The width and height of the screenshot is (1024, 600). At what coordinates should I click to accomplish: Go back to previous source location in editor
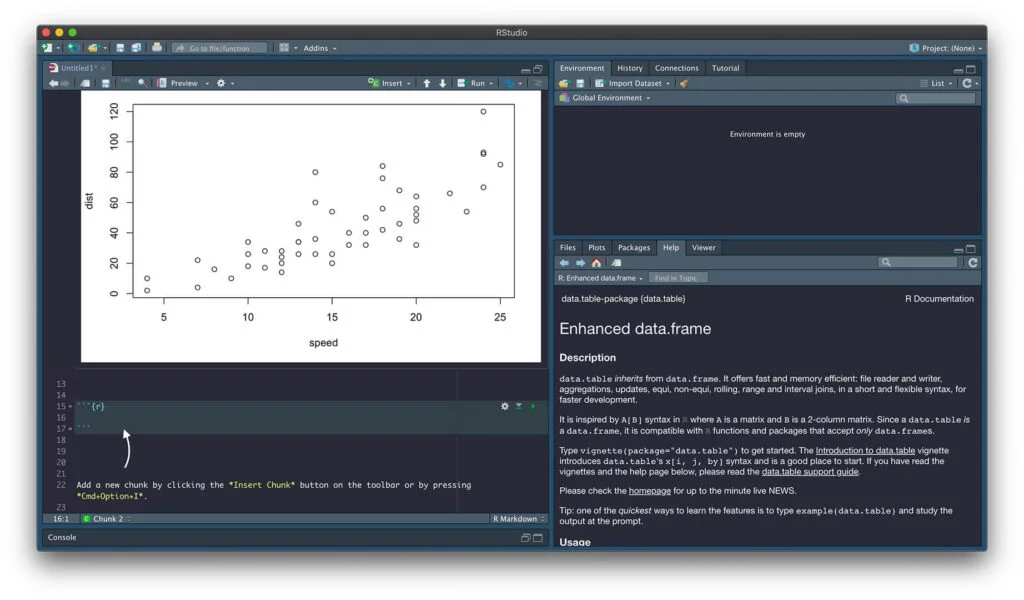pos(54,84)
